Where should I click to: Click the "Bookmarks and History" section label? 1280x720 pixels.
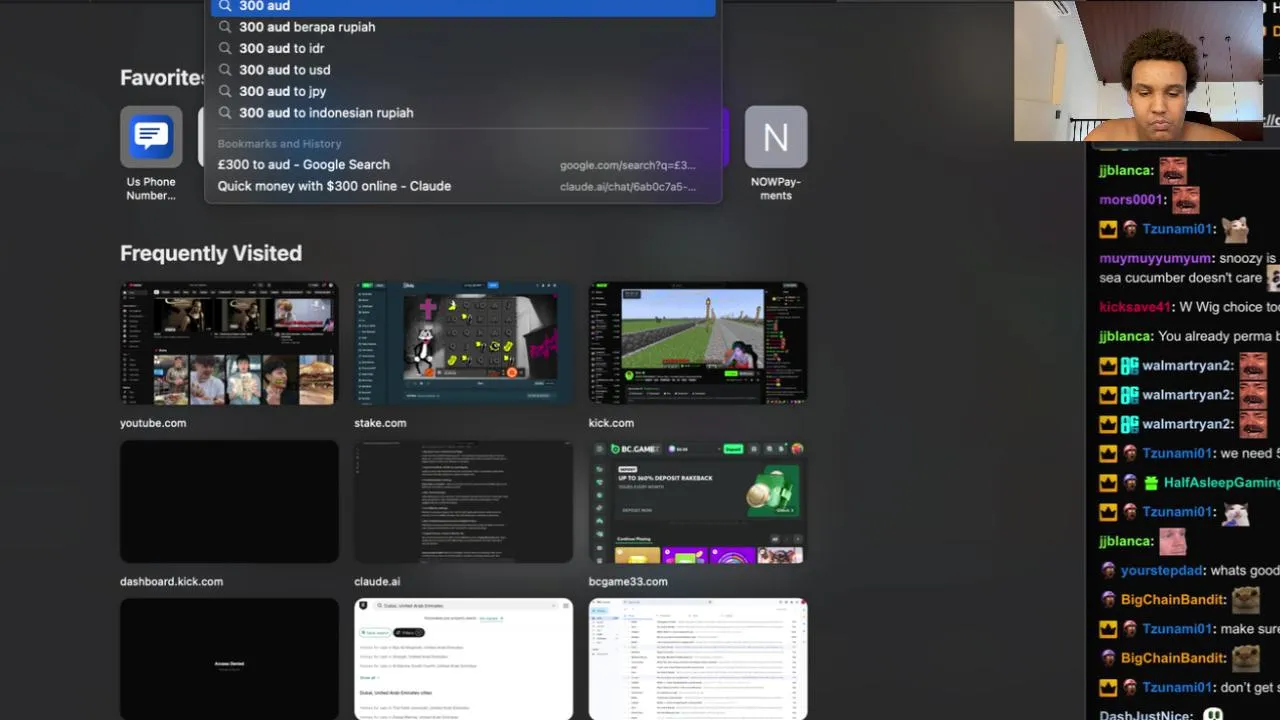coord(279,144)
